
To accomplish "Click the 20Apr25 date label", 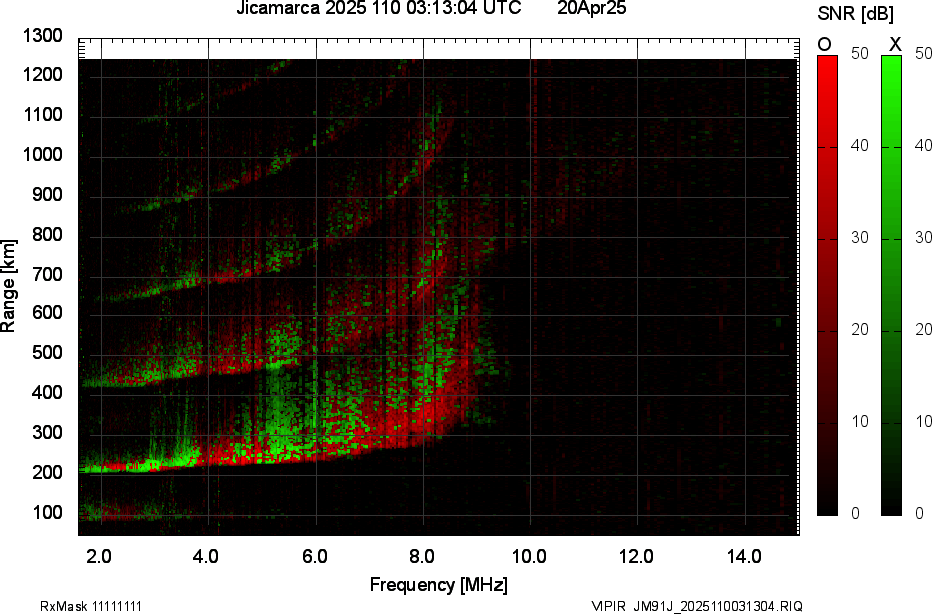I will coord(591,8).
